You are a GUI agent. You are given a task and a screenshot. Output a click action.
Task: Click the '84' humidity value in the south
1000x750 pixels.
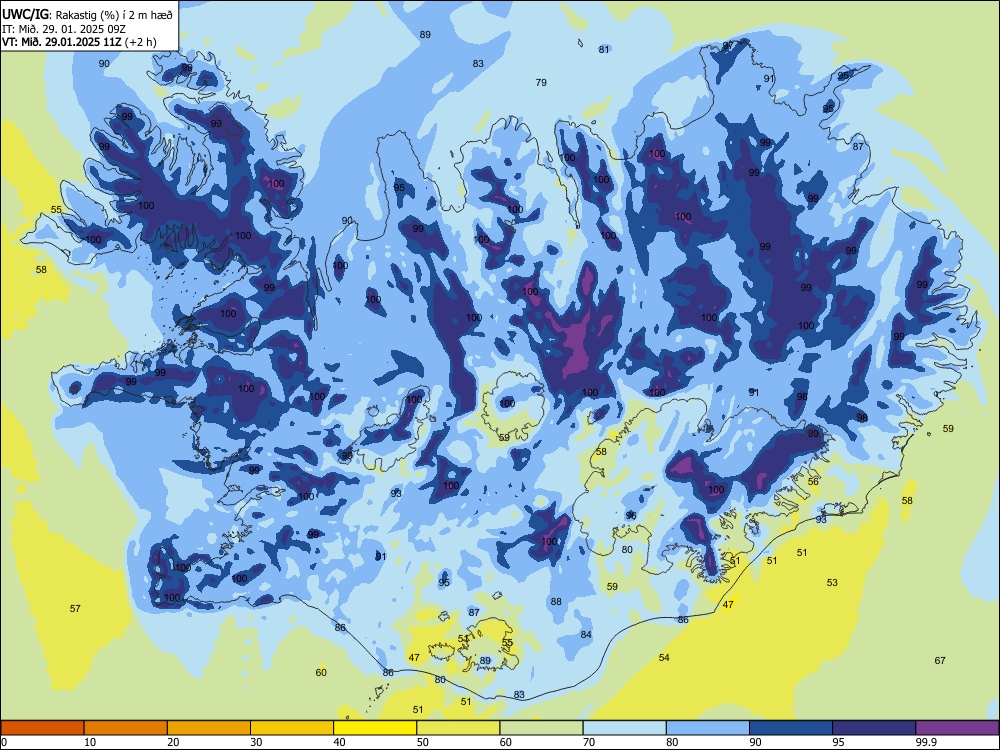pyautogui.click(x=586, y=634)
